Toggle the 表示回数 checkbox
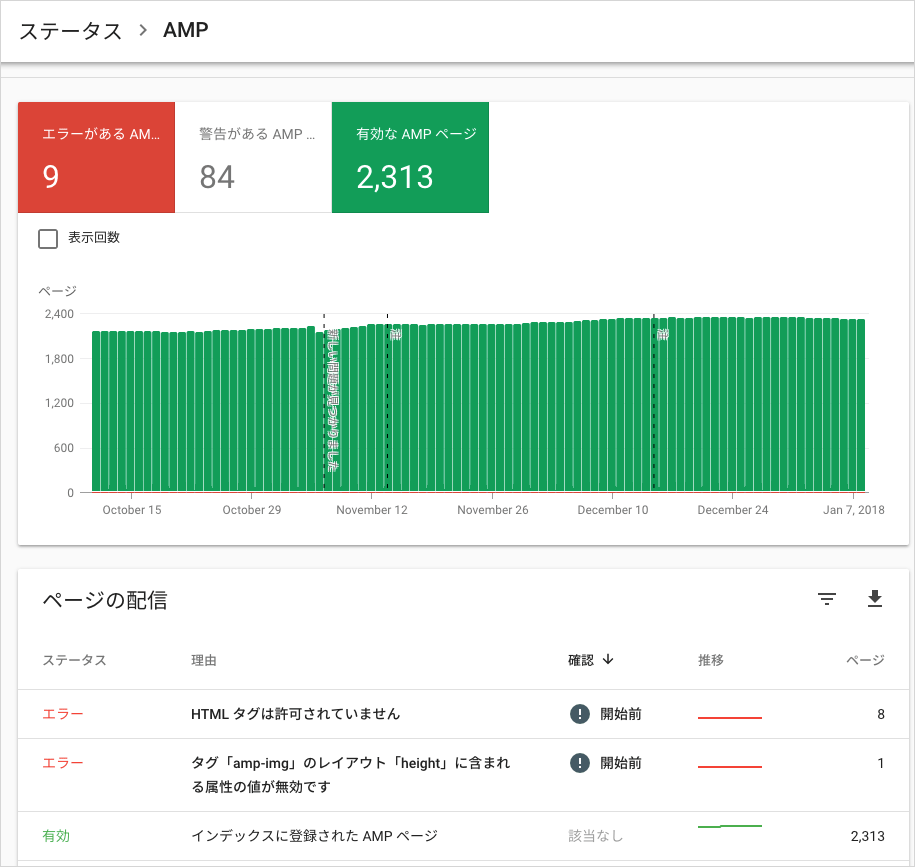 pos(48,239)
